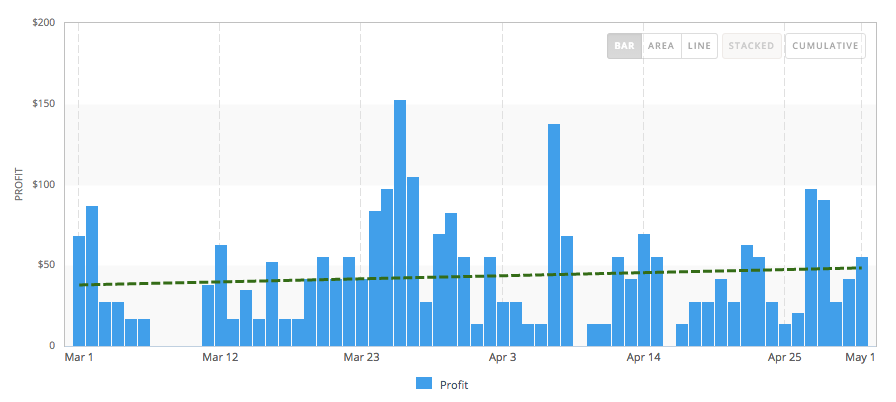Switch chart to Area view
Viewport: 896px width, 402px height.
coord(661,46)
